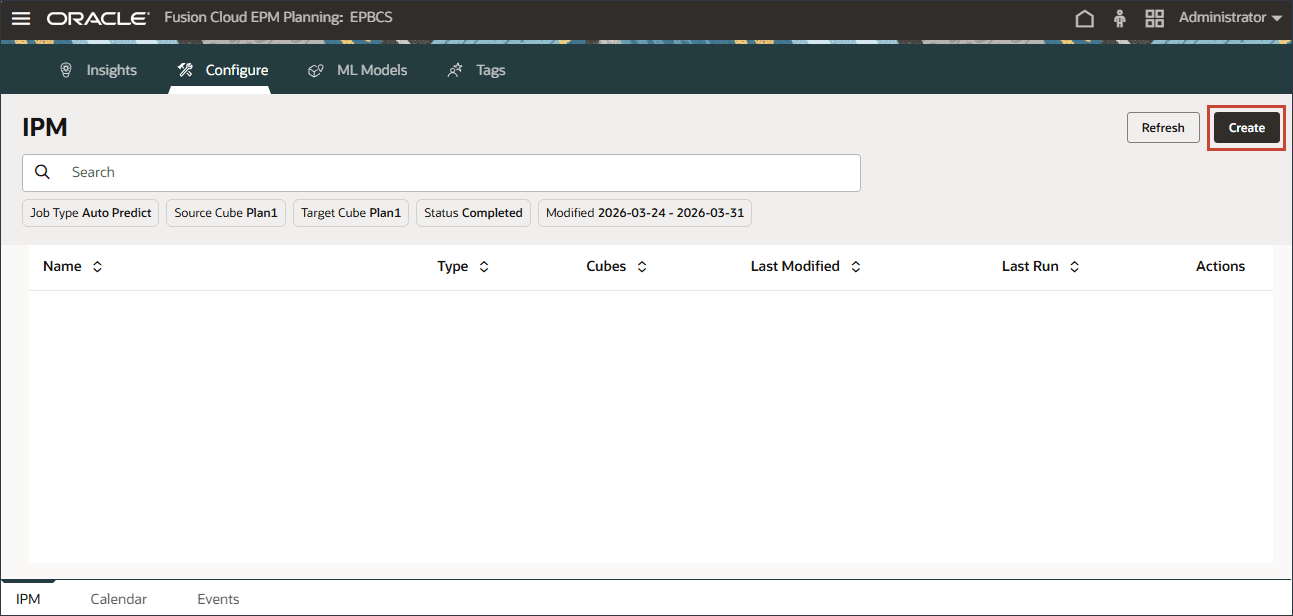Click the Tags sparkle icon
Screen dimensions: 1293x616
point(455,70)
